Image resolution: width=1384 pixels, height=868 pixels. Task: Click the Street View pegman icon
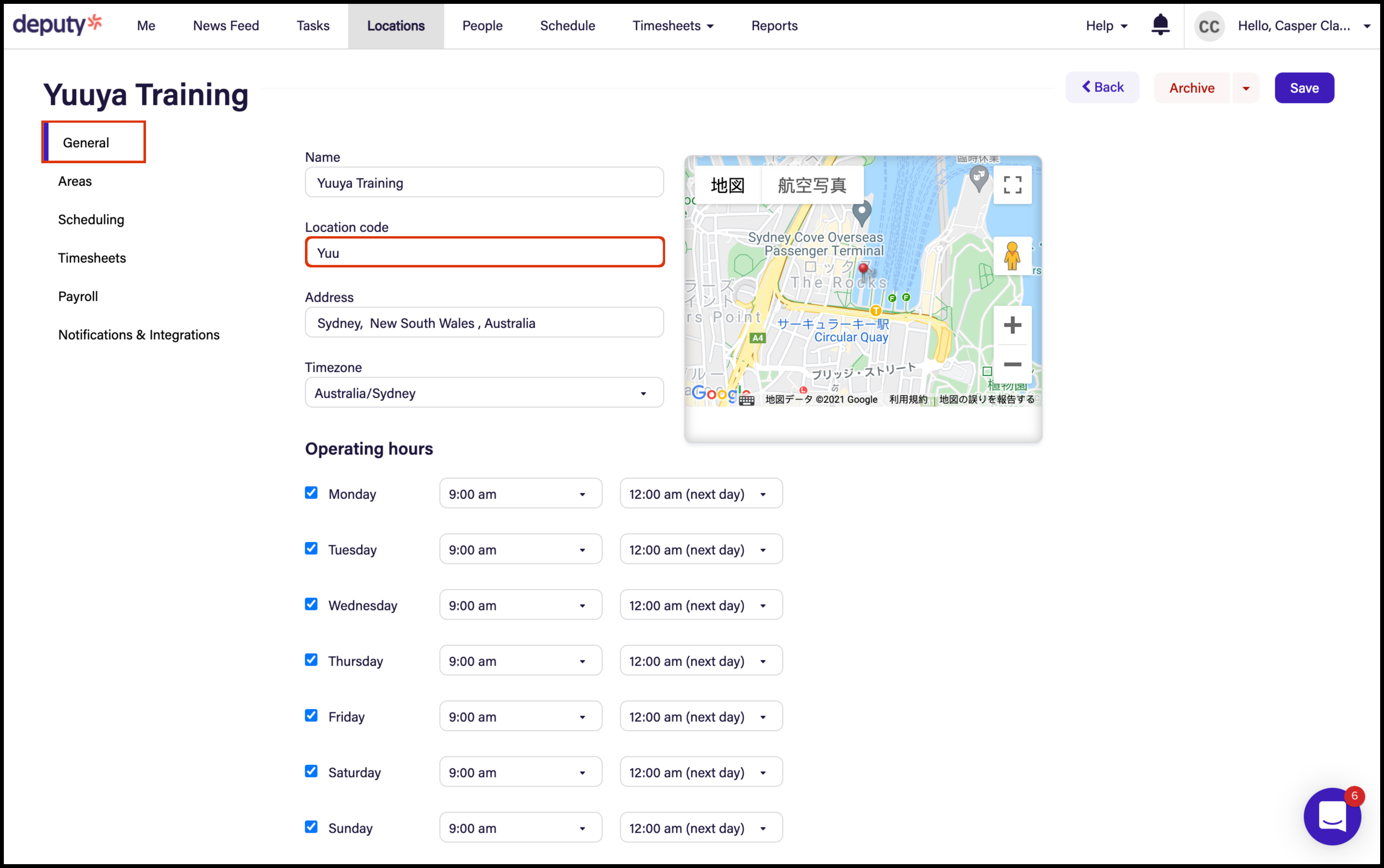point(1012,256)
